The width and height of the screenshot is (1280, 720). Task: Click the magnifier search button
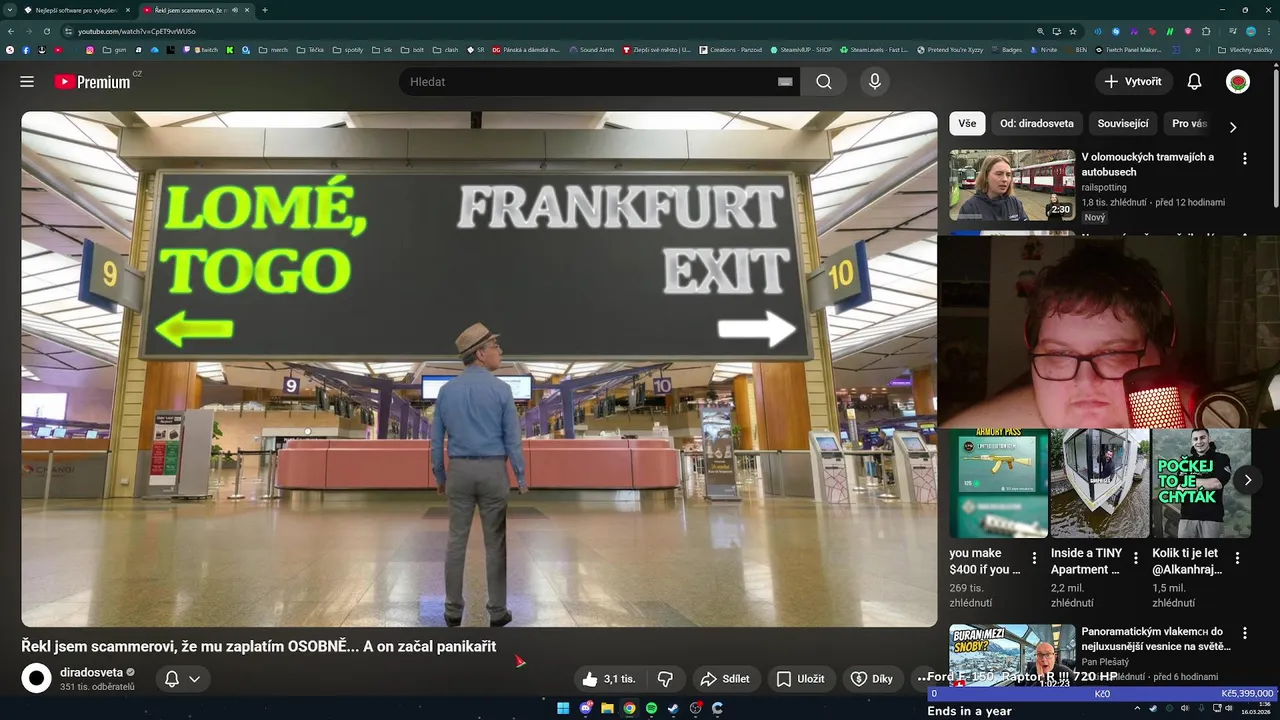coord(824,82)
